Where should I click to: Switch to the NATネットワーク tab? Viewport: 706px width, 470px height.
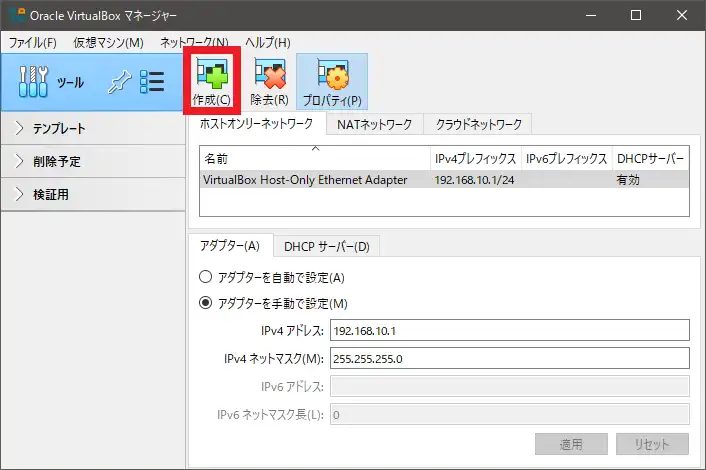(x=375, y=124)
